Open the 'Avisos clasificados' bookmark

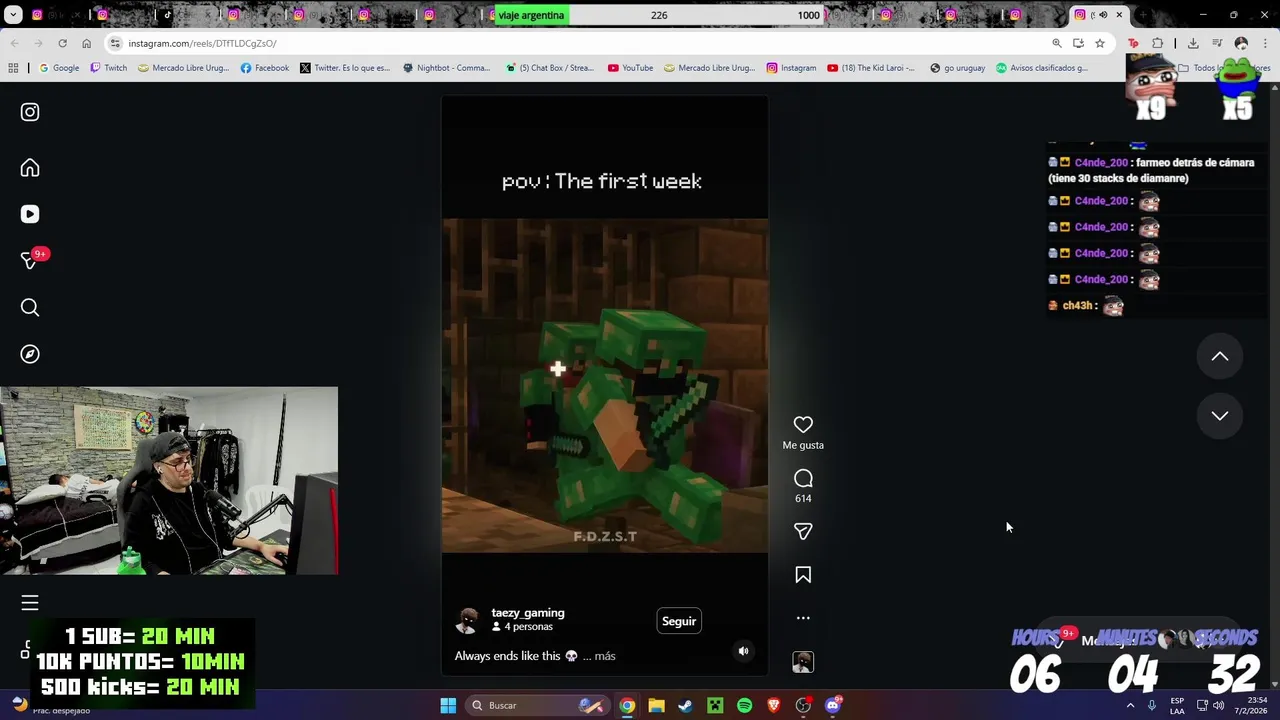1041,68
